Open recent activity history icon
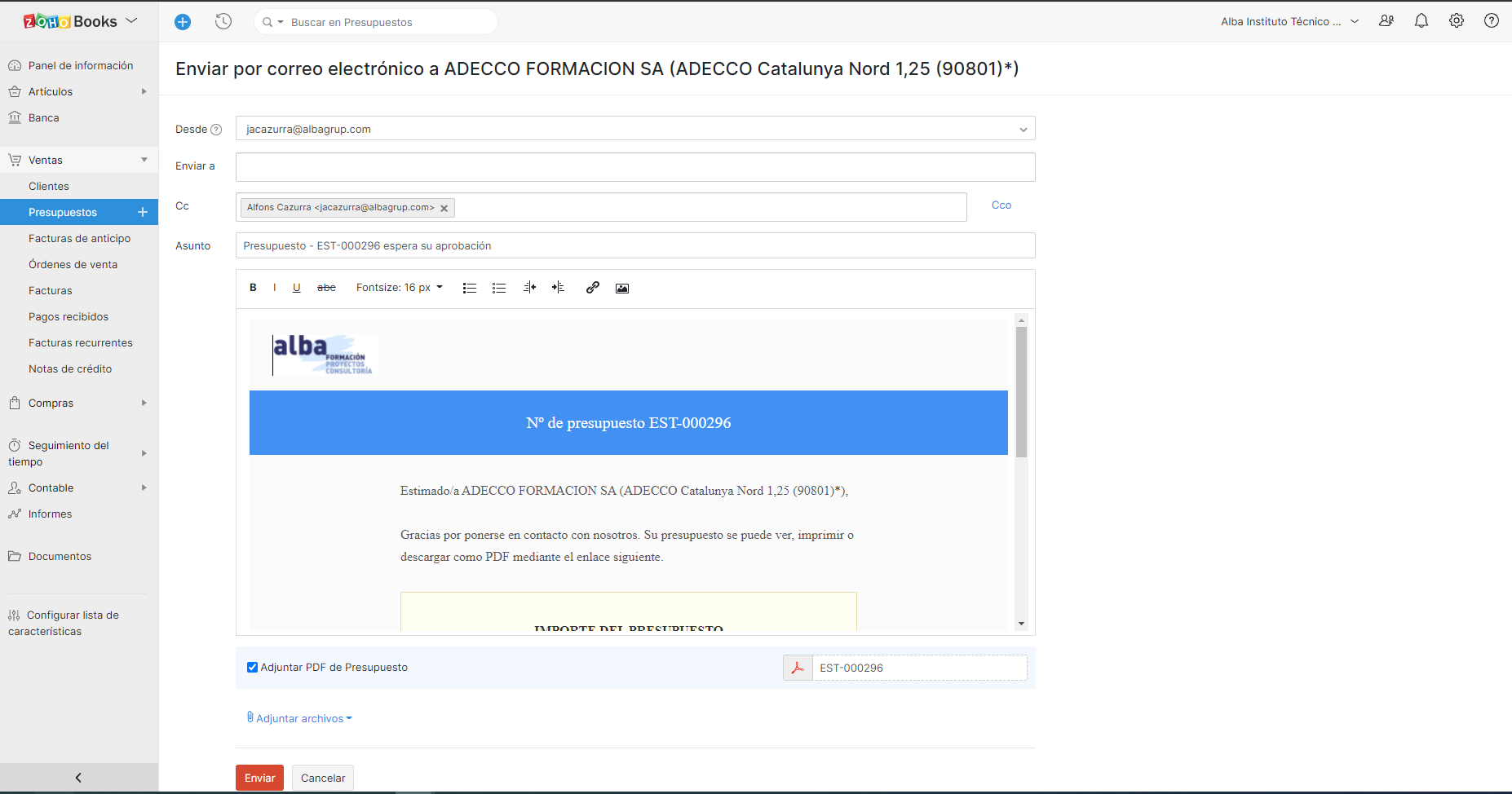This screenshot has width=1512, height=794. click(223, 22)
